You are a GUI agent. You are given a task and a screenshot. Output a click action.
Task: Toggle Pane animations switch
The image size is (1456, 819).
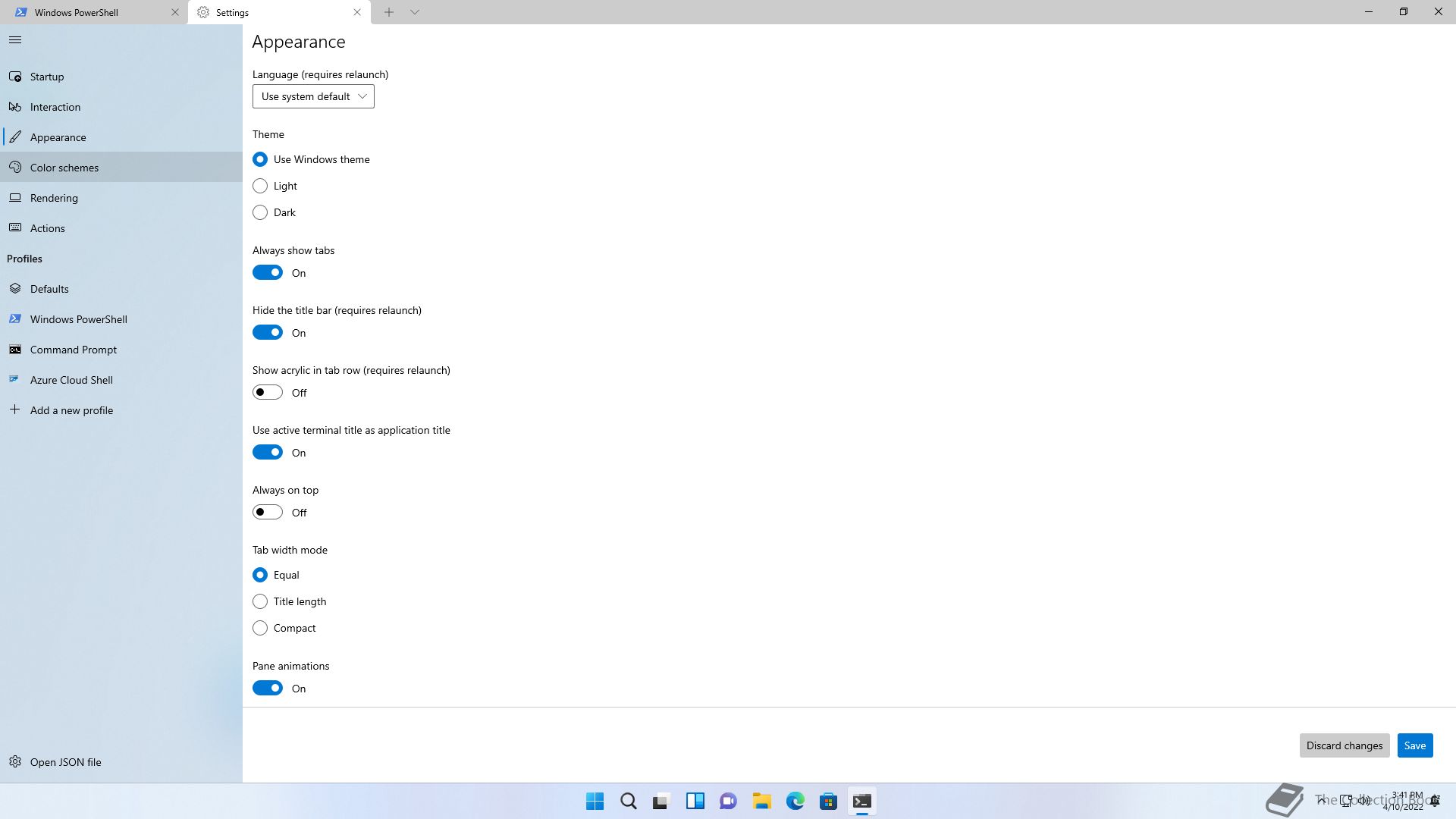pos(268,688)
